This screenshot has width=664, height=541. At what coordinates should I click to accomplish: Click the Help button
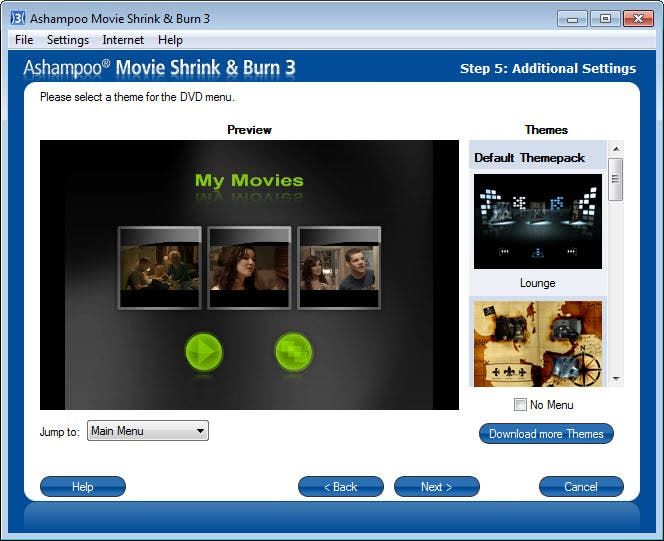[83, 487]
